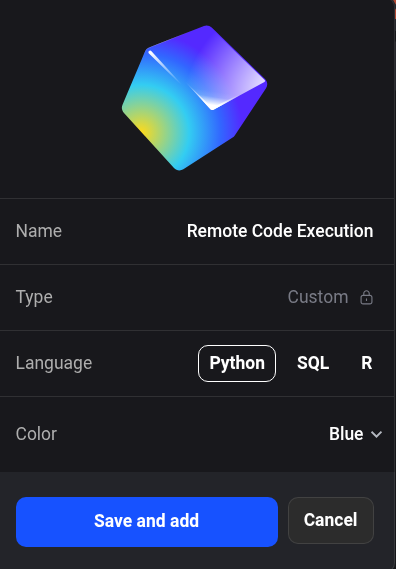The image size is (396, 569).
Task: Expand the chevron next to Blue
Action: tap(376, 434)
